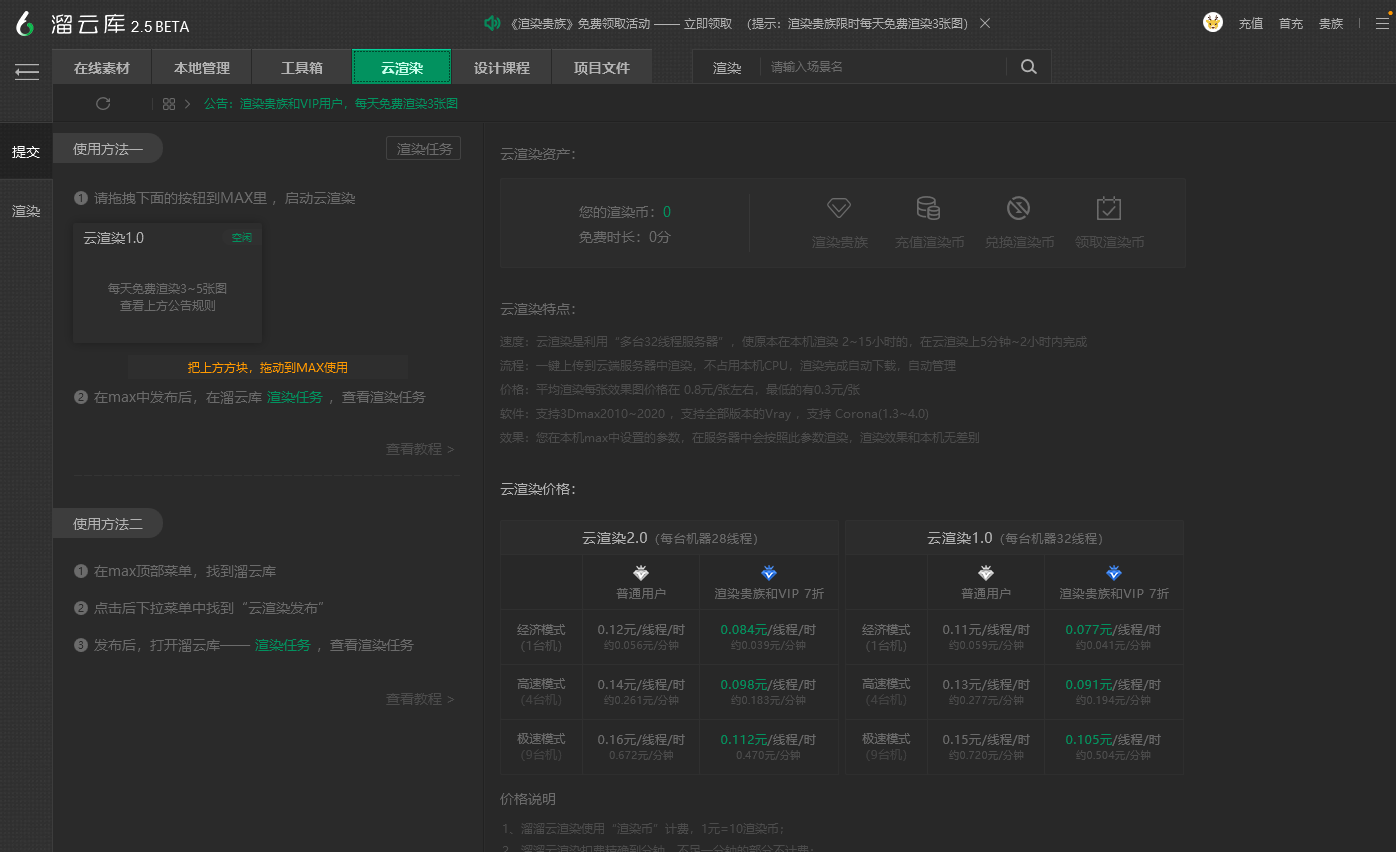The height and width of the screenshot is (852, 1396).
Task: Click the green 空闲 status label
Action: pyautogui.click(x=241, y=238)
